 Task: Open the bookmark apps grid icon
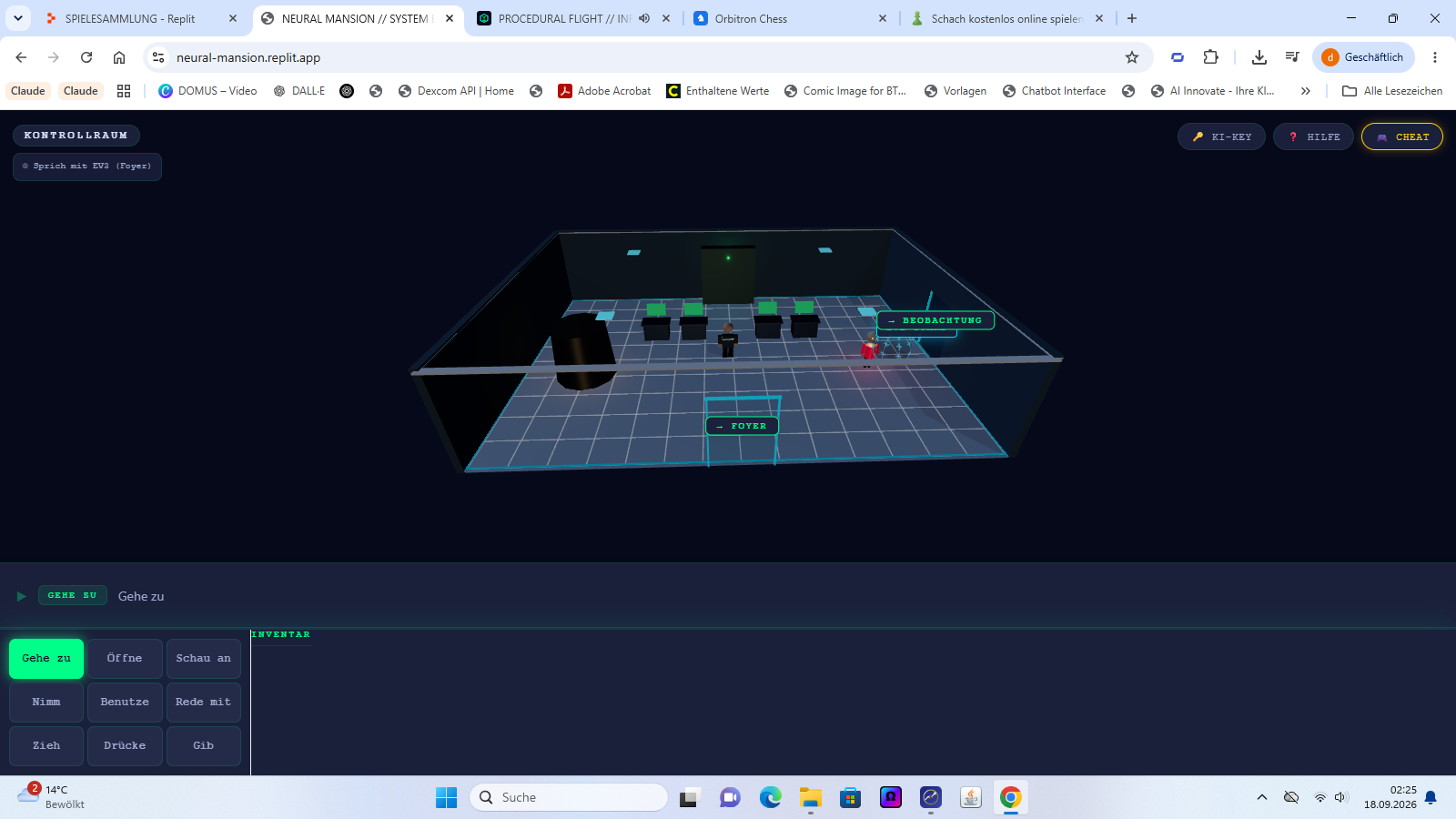tap(124, 91)
